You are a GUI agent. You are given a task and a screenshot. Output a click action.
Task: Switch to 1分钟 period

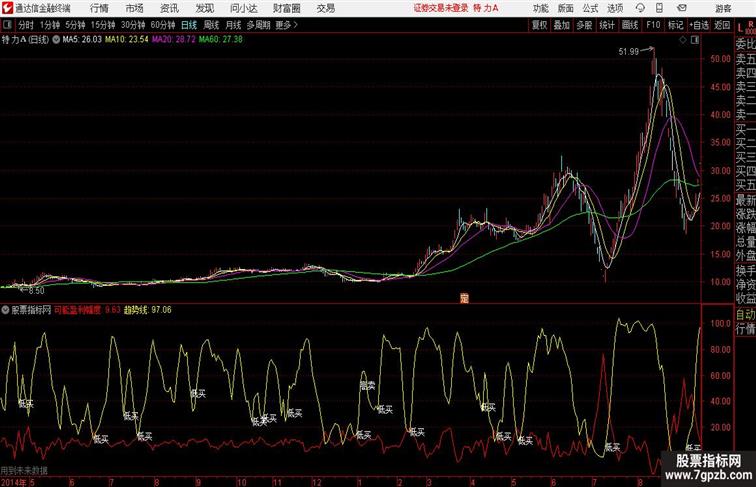click(x=50, y=25)
